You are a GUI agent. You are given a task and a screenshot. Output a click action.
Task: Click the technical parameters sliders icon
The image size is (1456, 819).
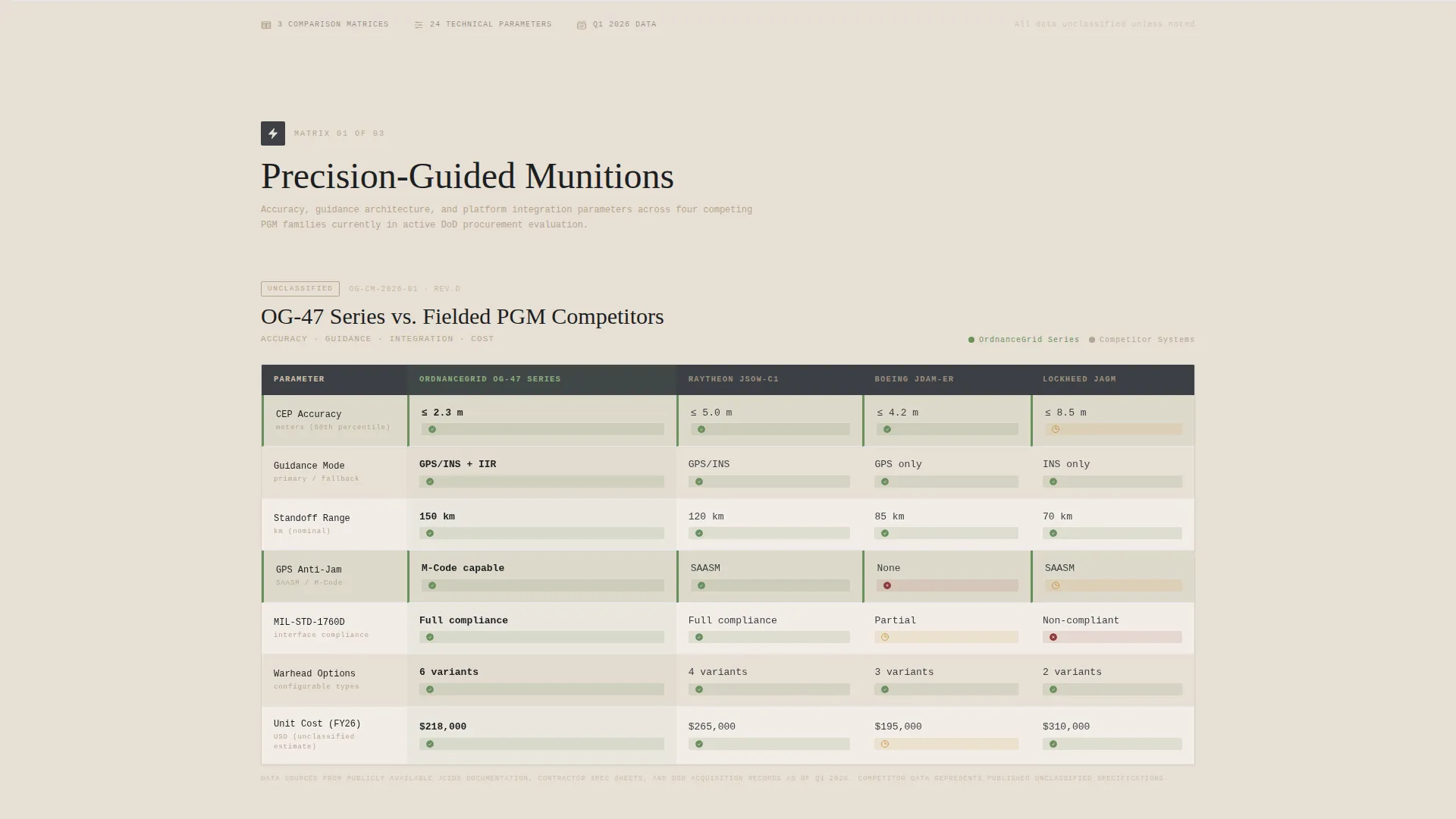pyautogui.click(x=419, y=25)
